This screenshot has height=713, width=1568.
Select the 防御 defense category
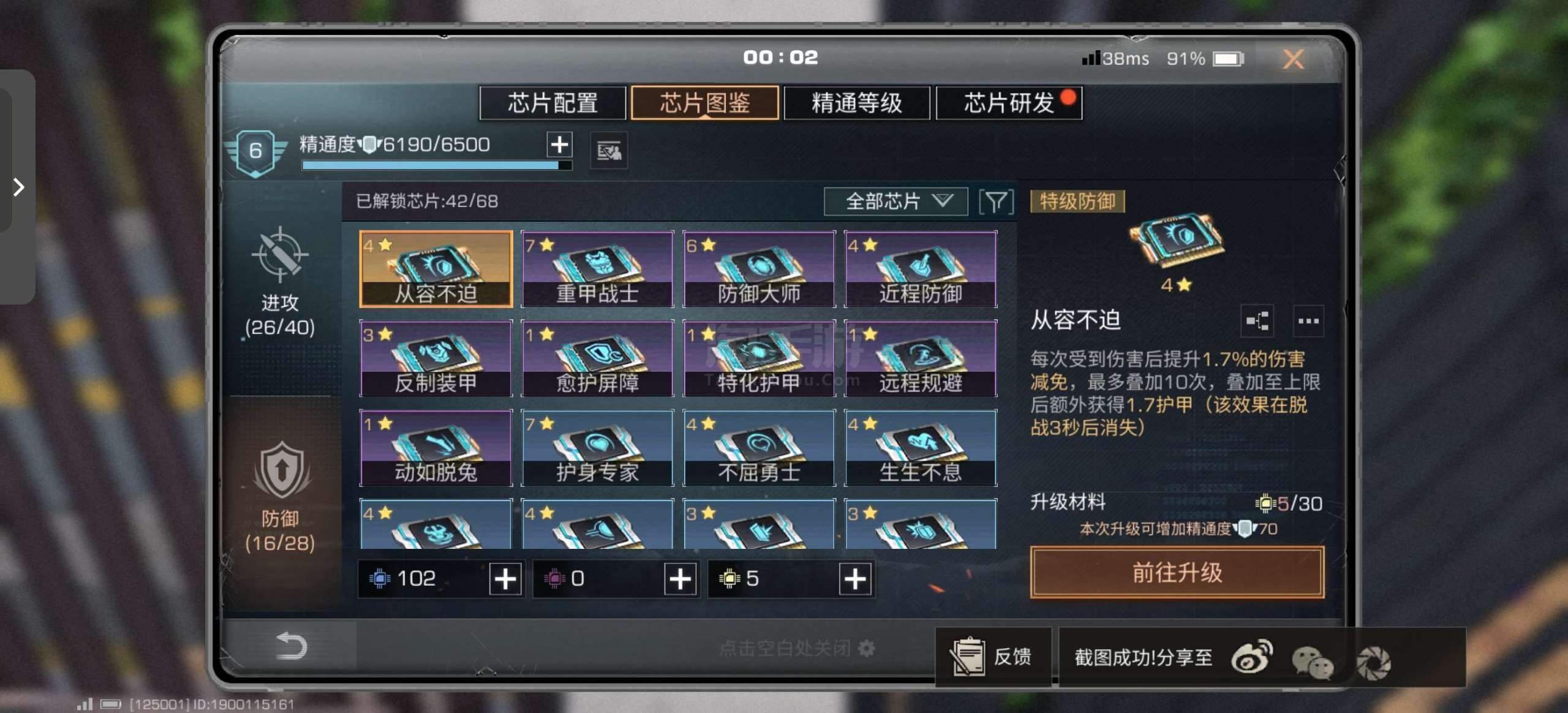tap(280, 497)
